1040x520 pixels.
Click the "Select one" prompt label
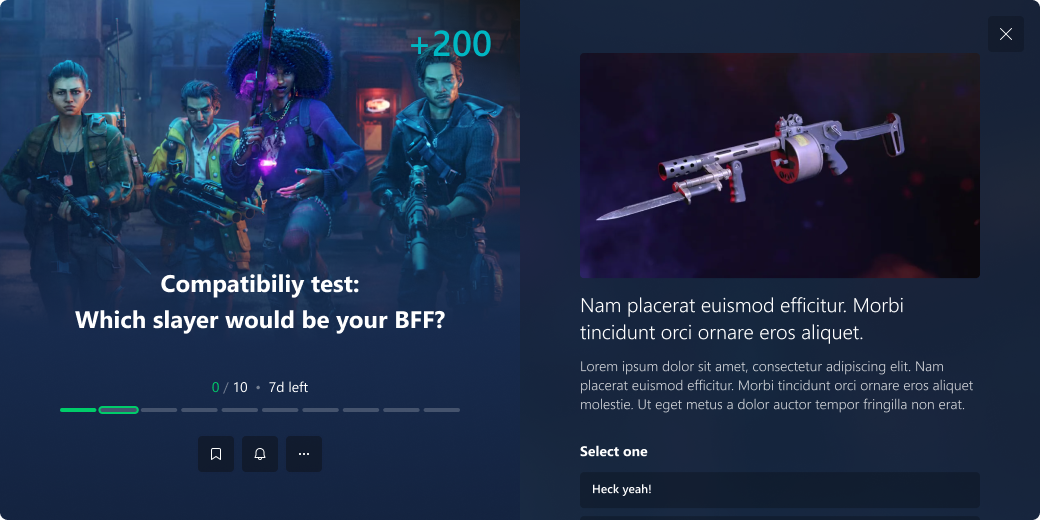pos(614,452)
